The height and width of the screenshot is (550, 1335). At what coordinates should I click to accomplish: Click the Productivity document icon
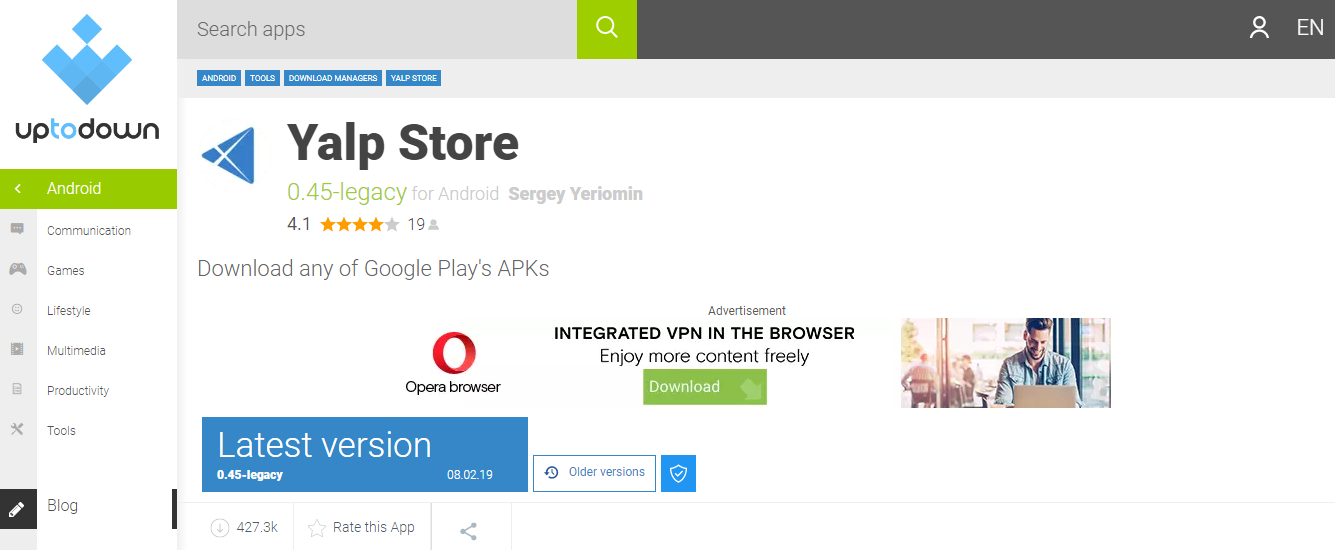17,389
